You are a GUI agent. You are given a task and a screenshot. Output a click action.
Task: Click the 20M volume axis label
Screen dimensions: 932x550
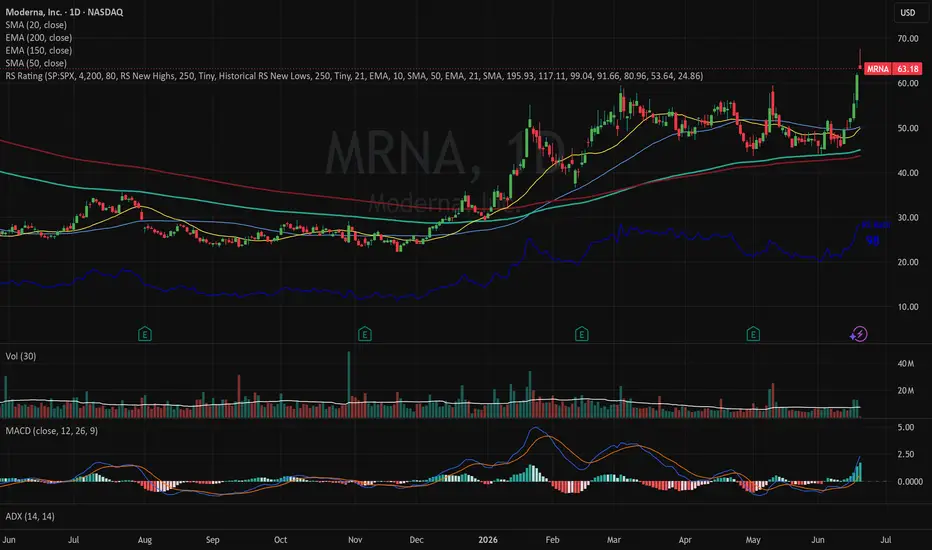[906, 391]
